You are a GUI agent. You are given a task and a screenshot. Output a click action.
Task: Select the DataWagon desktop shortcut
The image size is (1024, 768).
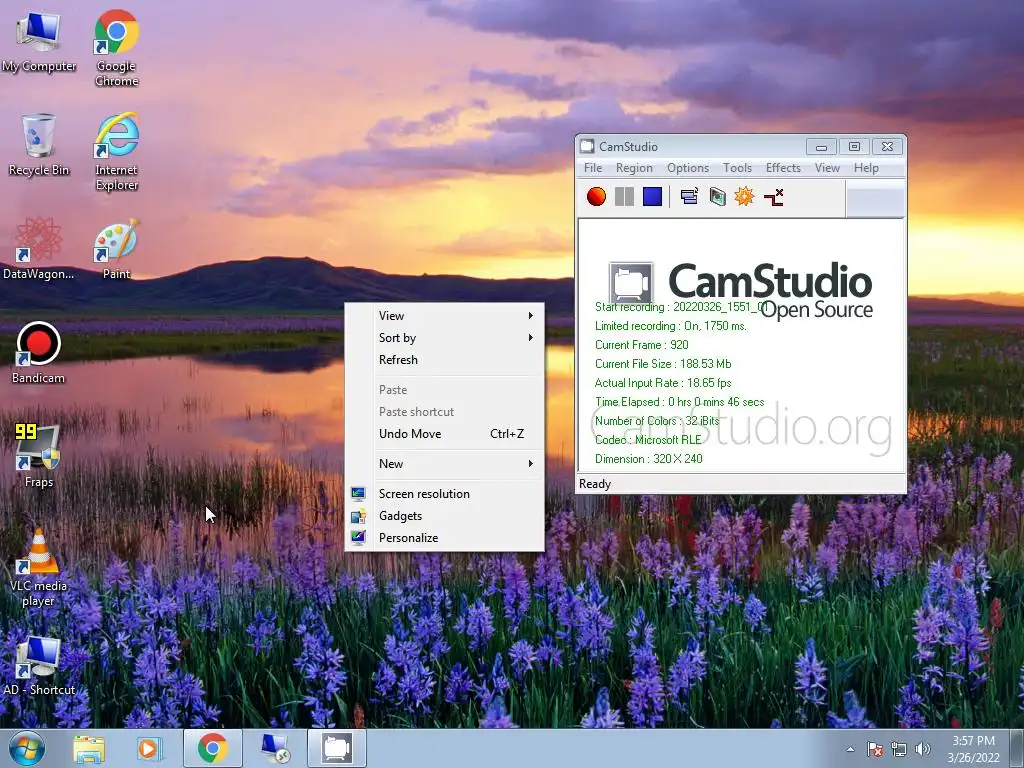(39, 249)
